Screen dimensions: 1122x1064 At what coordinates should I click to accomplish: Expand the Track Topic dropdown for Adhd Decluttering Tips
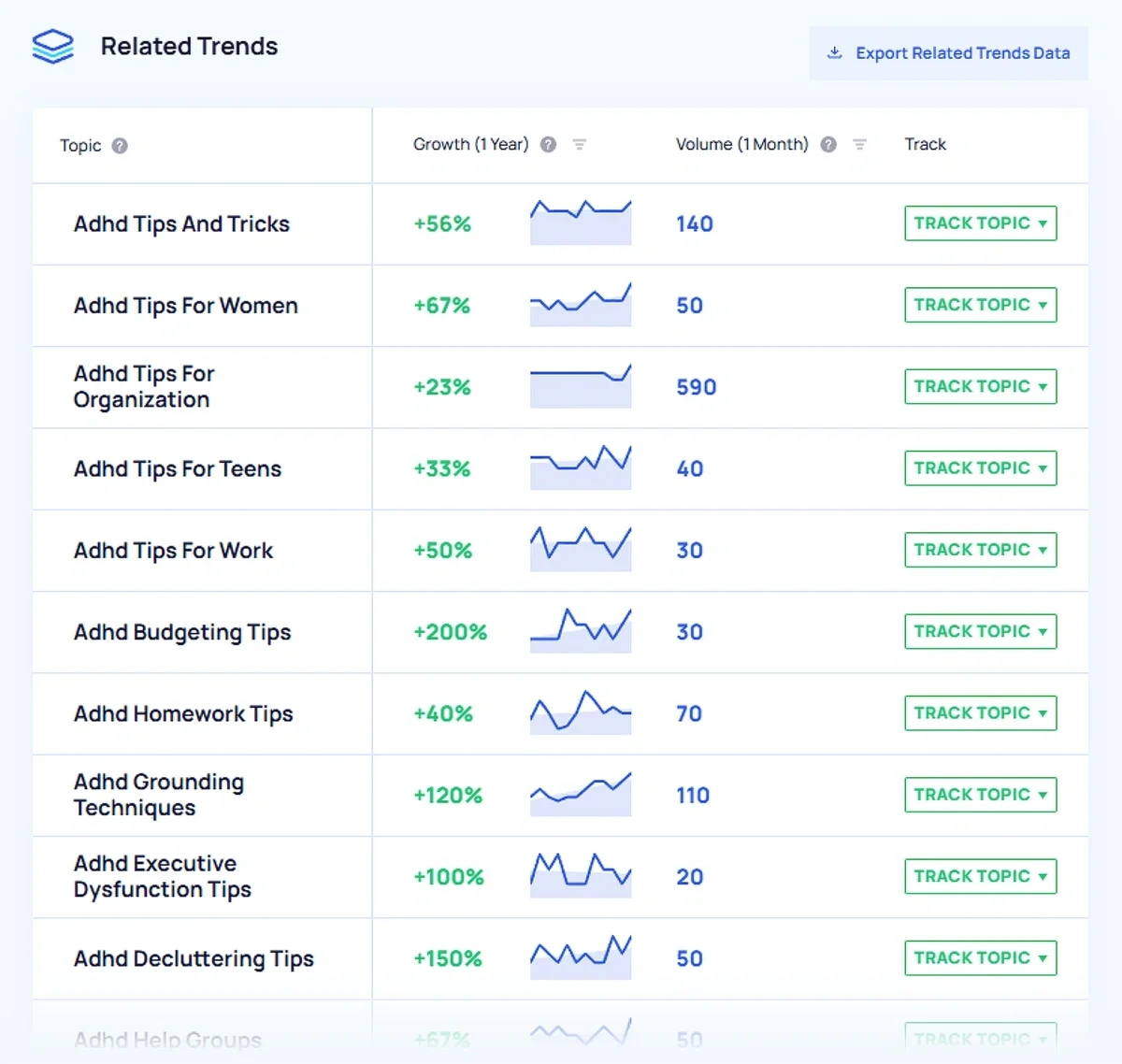pyautogui.click(x=1044, y=957)
